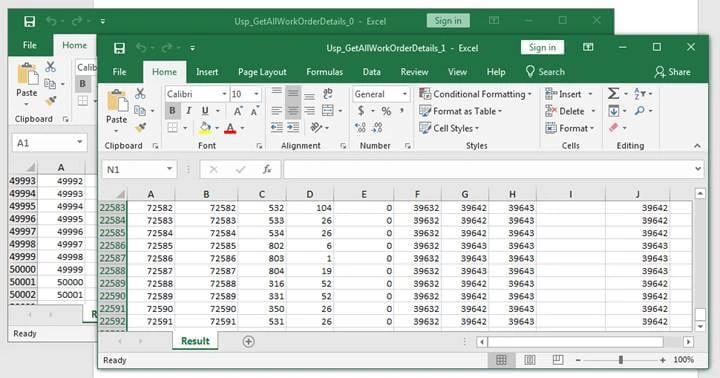Align text left
This screenshot has width=720, height=378.
pos(276,111)
